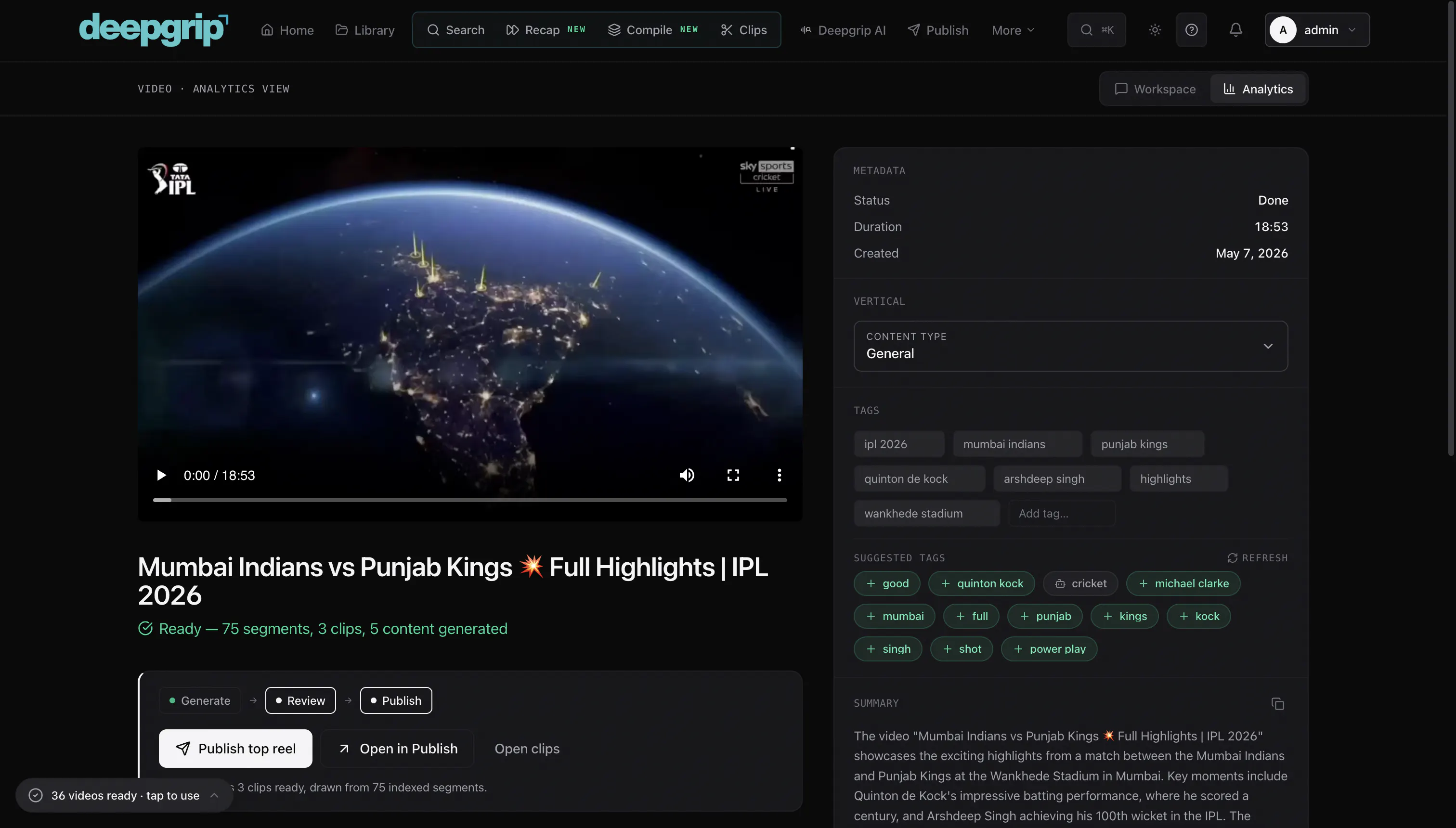Click the Duration value 18:53
The width and height of the screenshot is (1456, 828).
tap(1271, 226)
